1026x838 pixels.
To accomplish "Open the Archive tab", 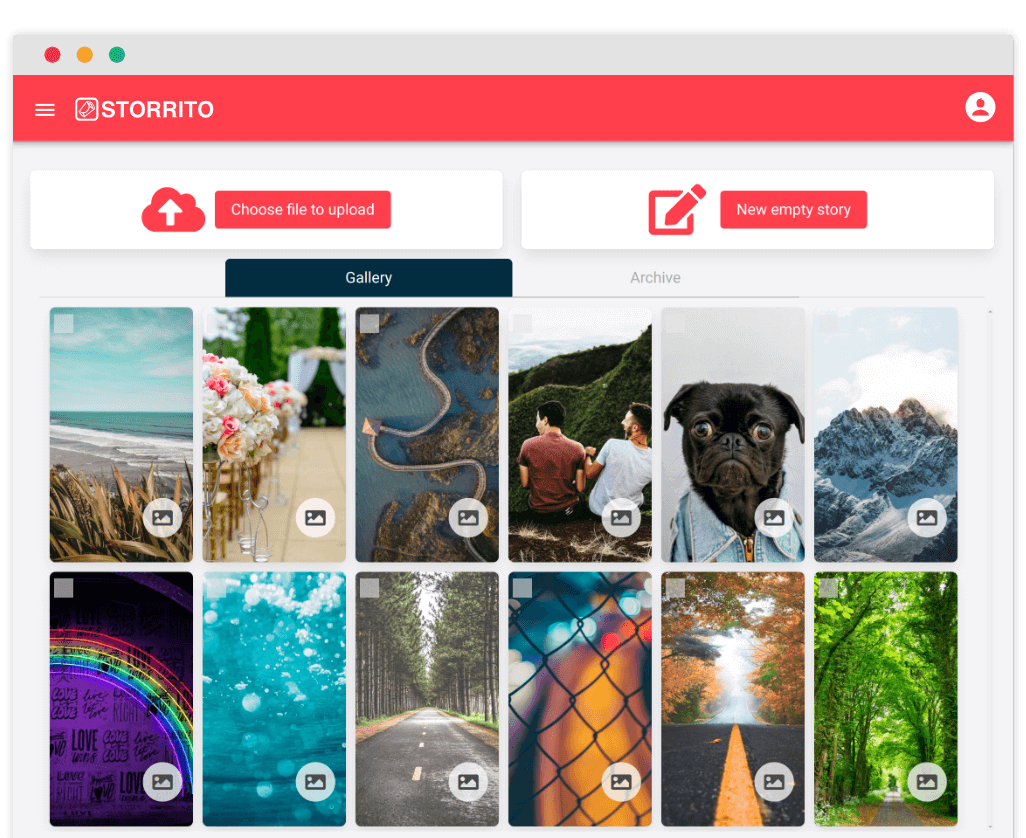I will [x=655, y=277].
